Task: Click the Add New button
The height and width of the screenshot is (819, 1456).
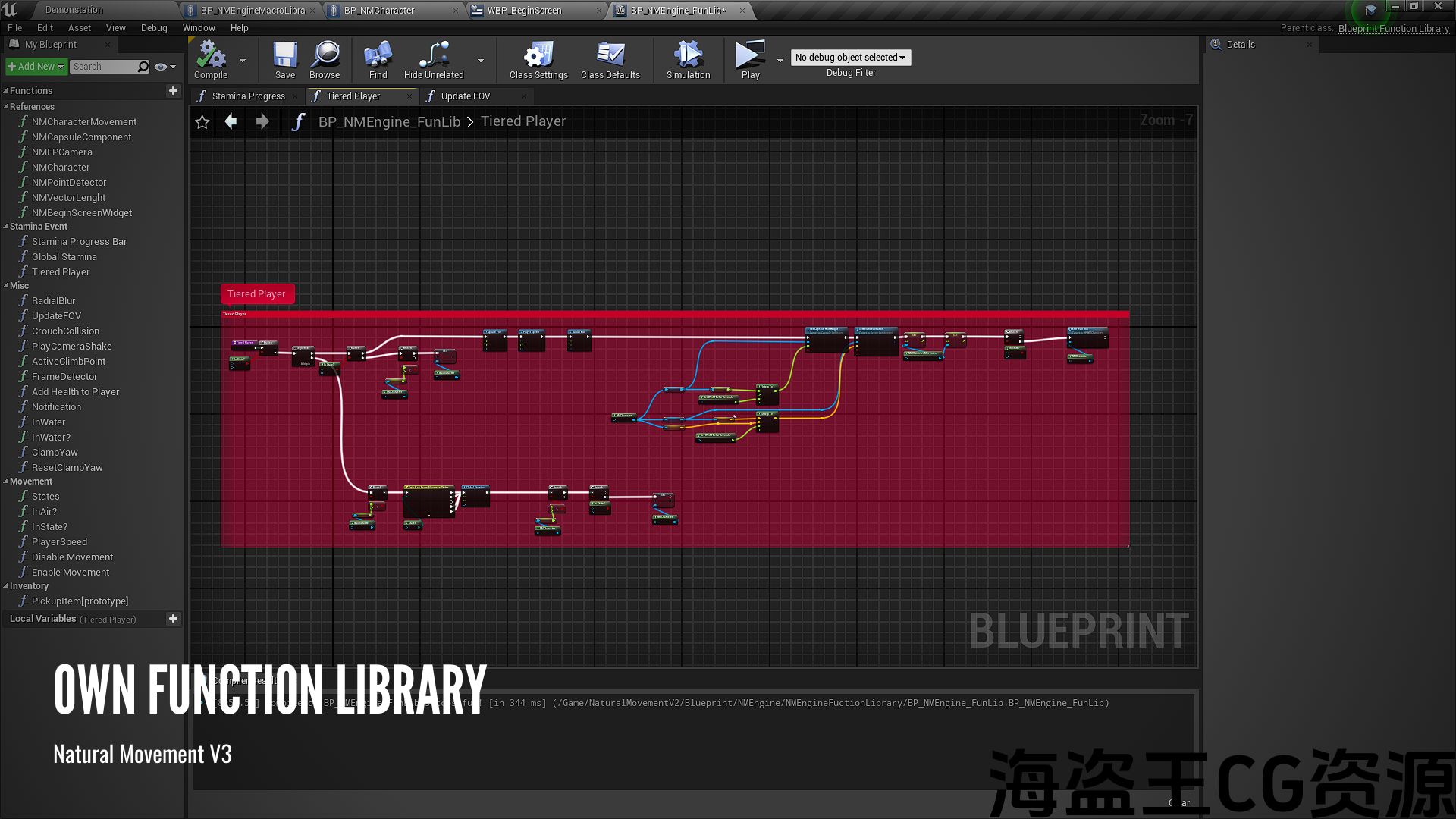Action: pyautogui.click(x=36, y=67)
